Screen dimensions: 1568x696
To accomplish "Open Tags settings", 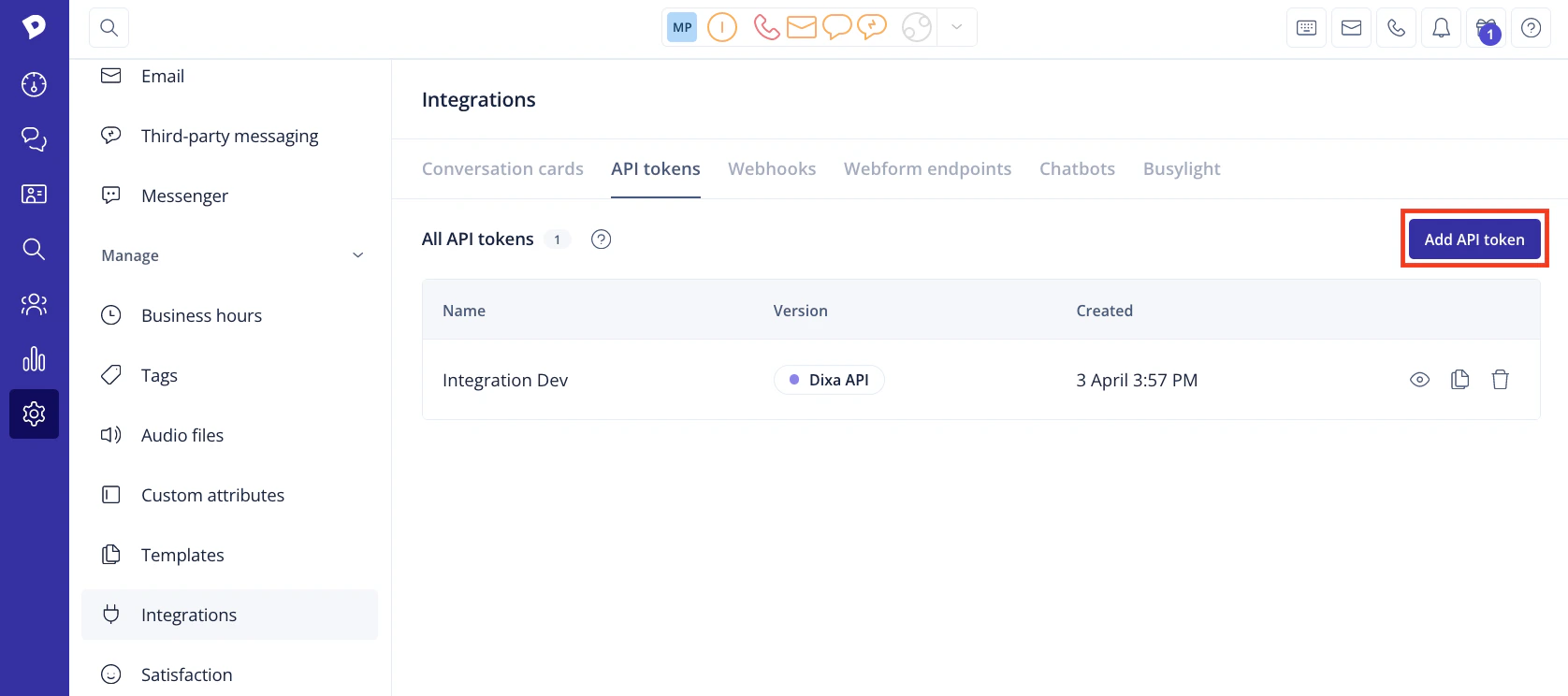I will (229, 375).
